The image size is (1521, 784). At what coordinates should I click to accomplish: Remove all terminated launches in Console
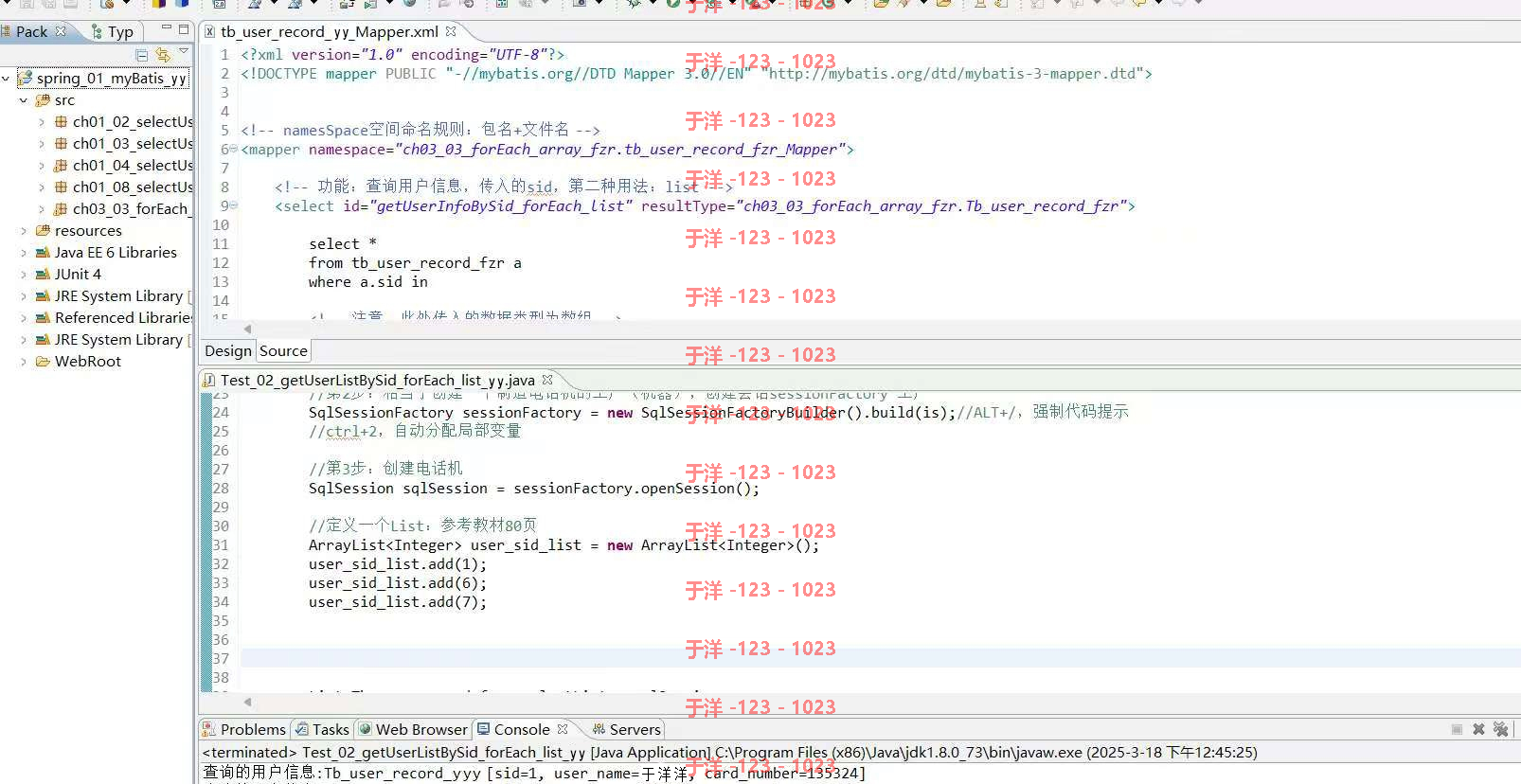(1501, 729)
